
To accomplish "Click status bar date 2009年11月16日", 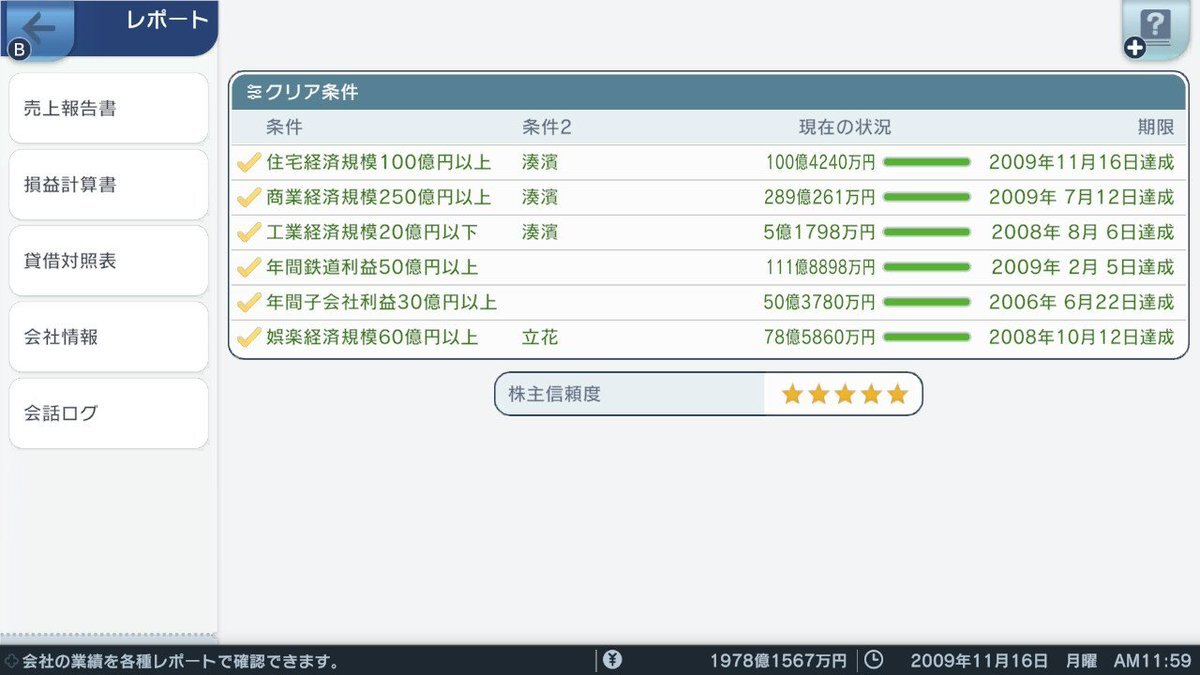I will pyautogui.click(x=979, y=661).
